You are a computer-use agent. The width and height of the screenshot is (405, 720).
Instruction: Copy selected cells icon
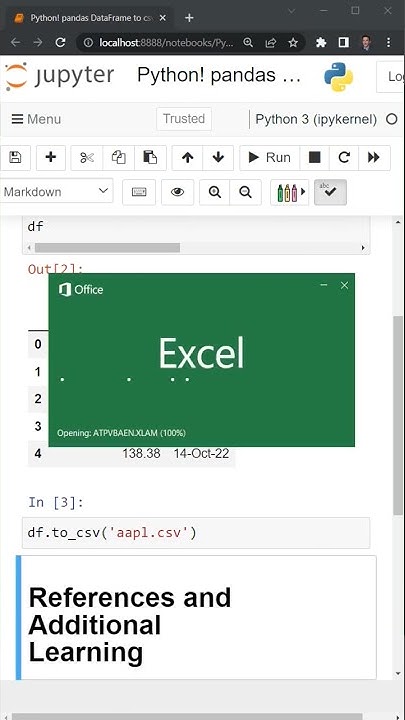(x=118, y=158)
